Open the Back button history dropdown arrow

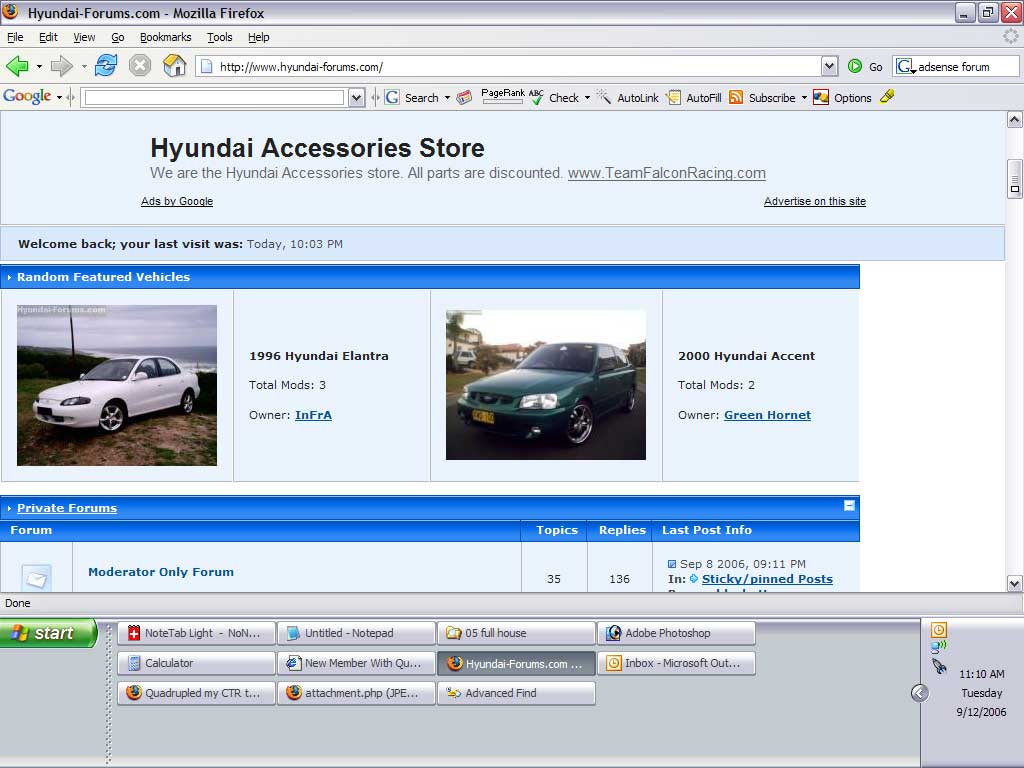[39, 66]
